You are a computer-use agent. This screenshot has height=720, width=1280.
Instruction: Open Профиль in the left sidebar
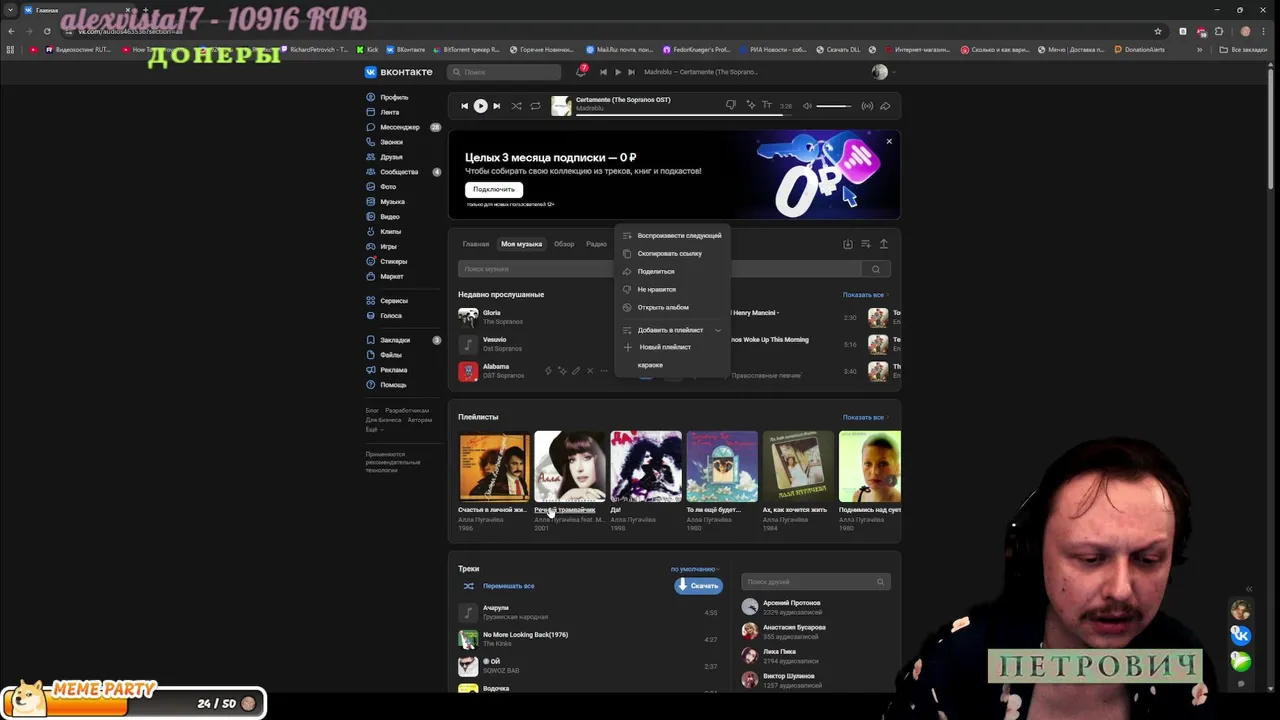tap(394, 97)
